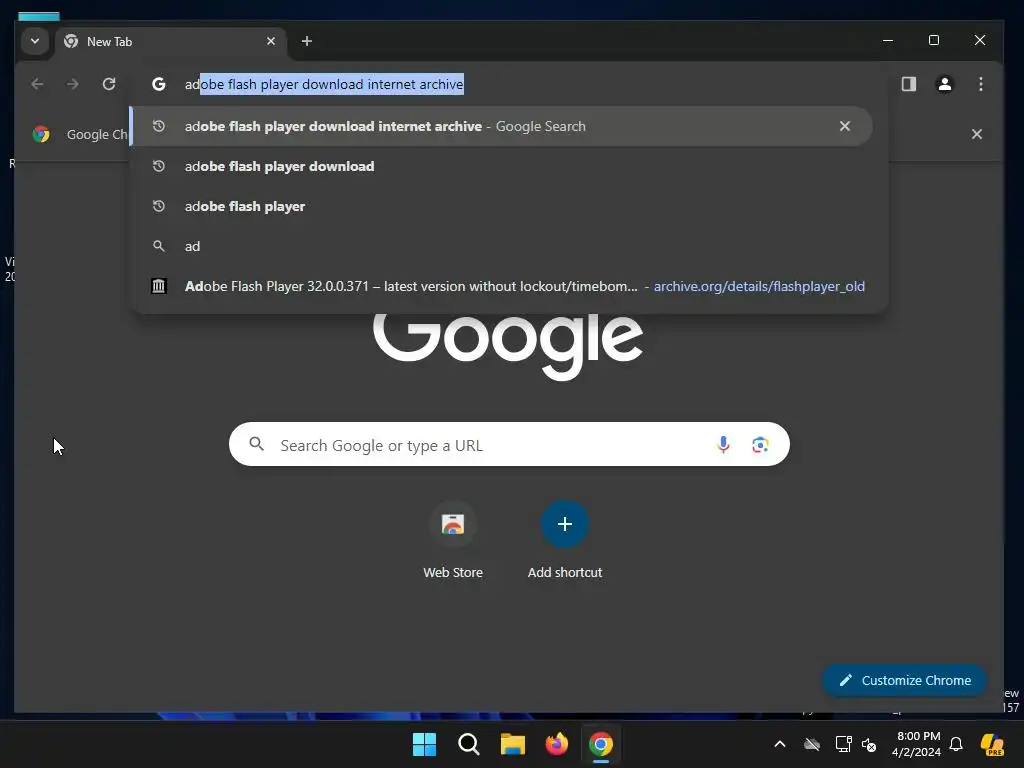Remove the first history suggestion with X
The width and height of the screenshot is (1024, 768).
[844, 126]
